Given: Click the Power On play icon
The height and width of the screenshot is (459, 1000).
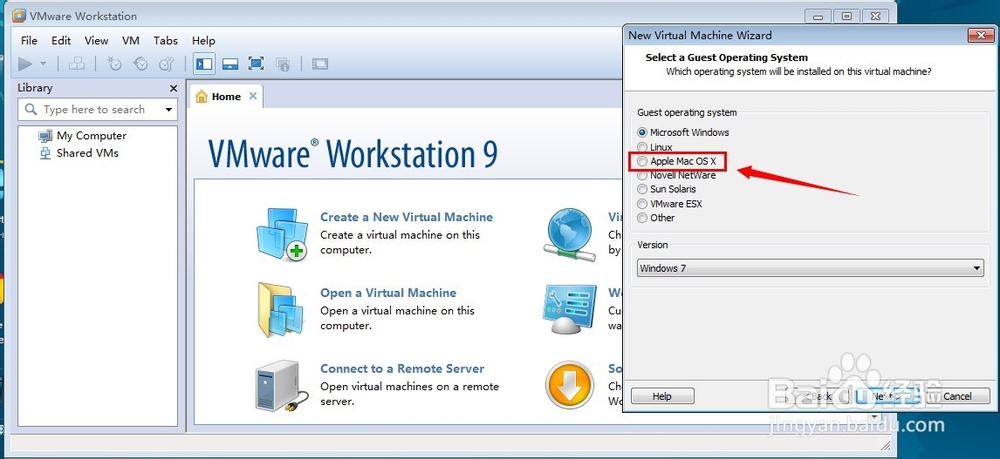Looking at the screenshot, I should (x=25, y=64).
